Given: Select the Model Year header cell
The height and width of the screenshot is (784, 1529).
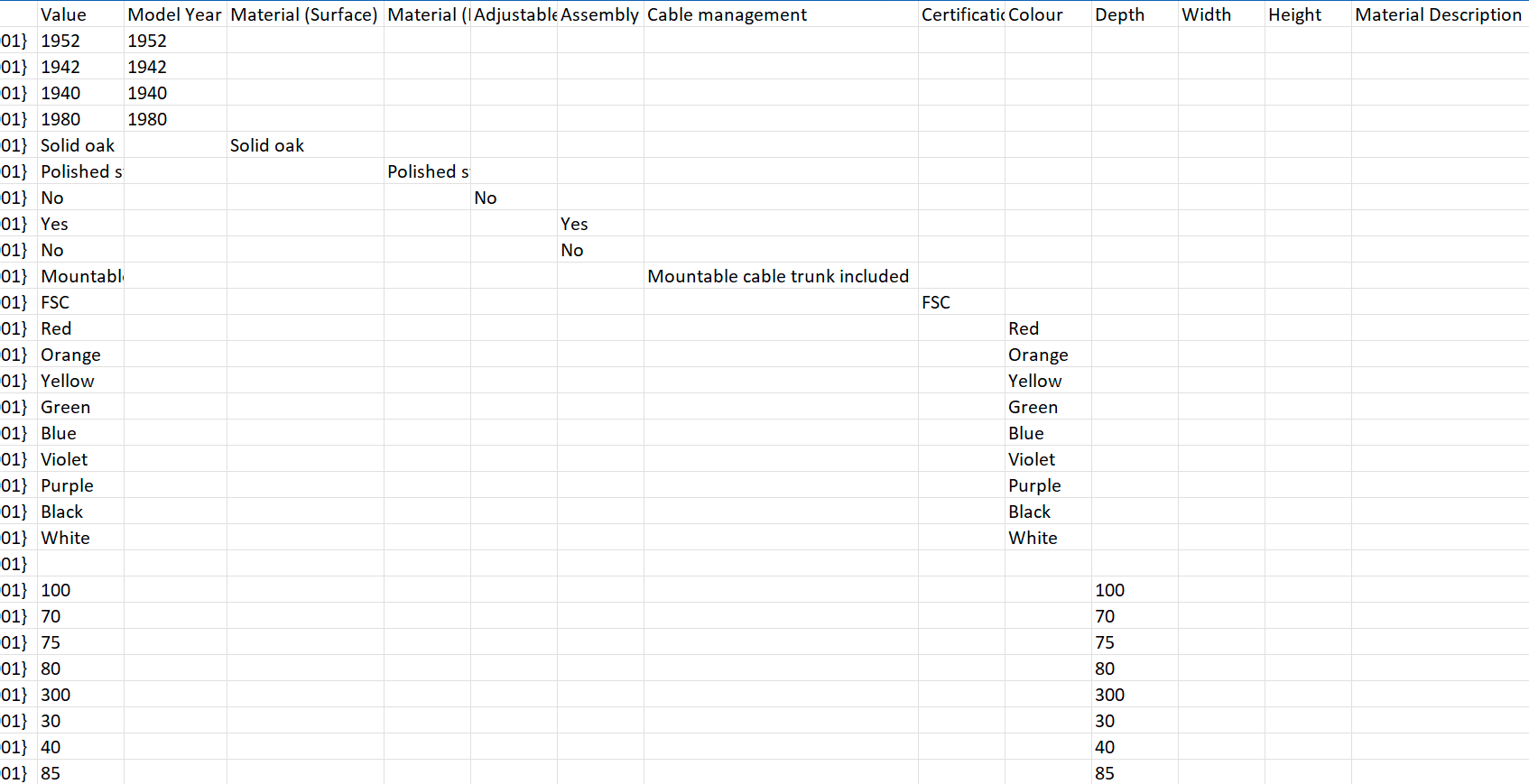Looking at the screenshot, I should pos(175,14).
